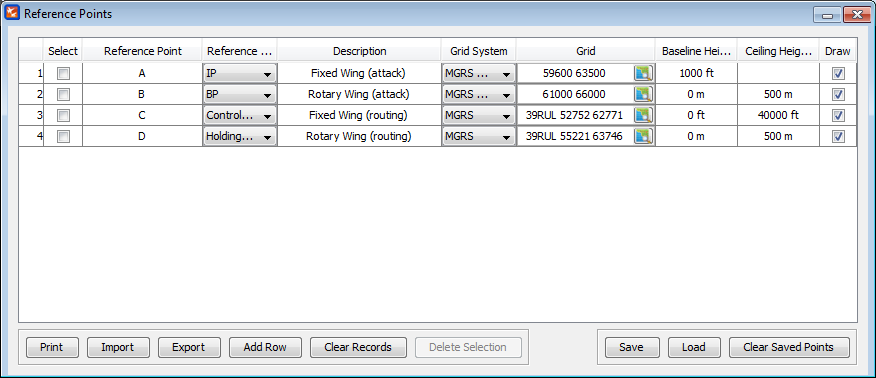Click the Fixed Wing (routing) description cell

[x=359, y=116]
